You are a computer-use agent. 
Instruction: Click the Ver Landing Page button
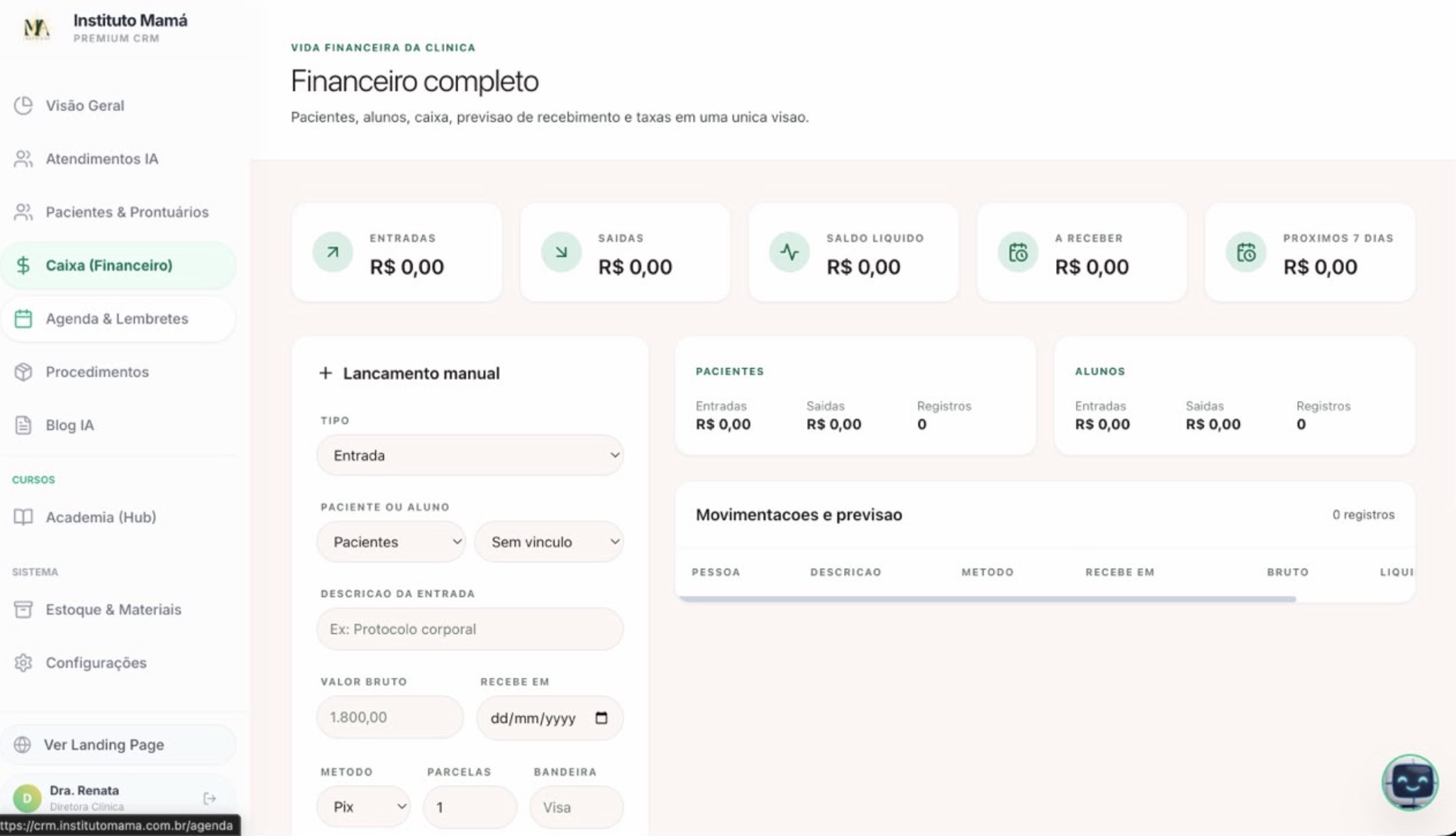coord(118,745)
